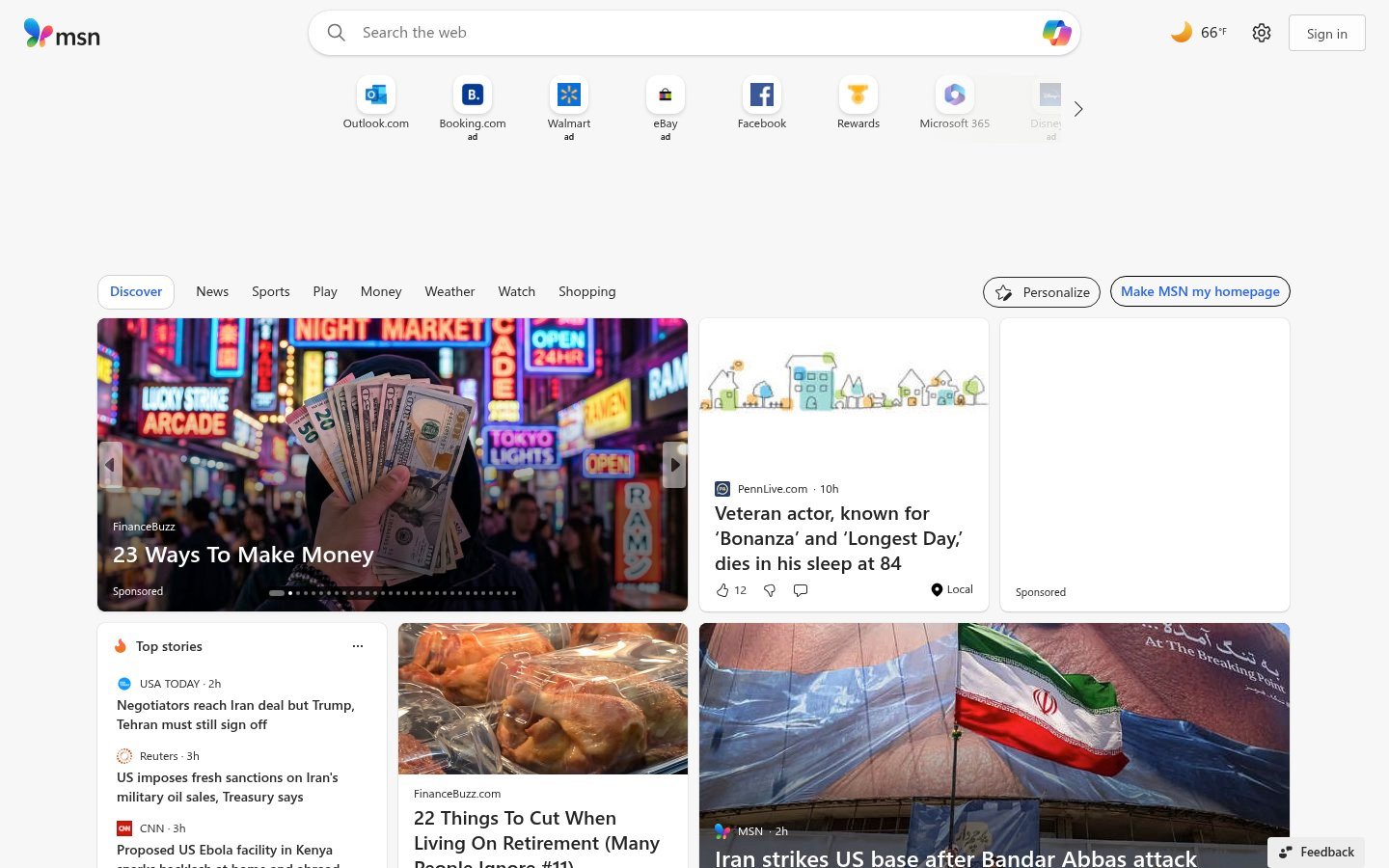Viewport: 1389px width, 868px height.
Task: Switch to the Watch tab
Action: click(517, 291)
